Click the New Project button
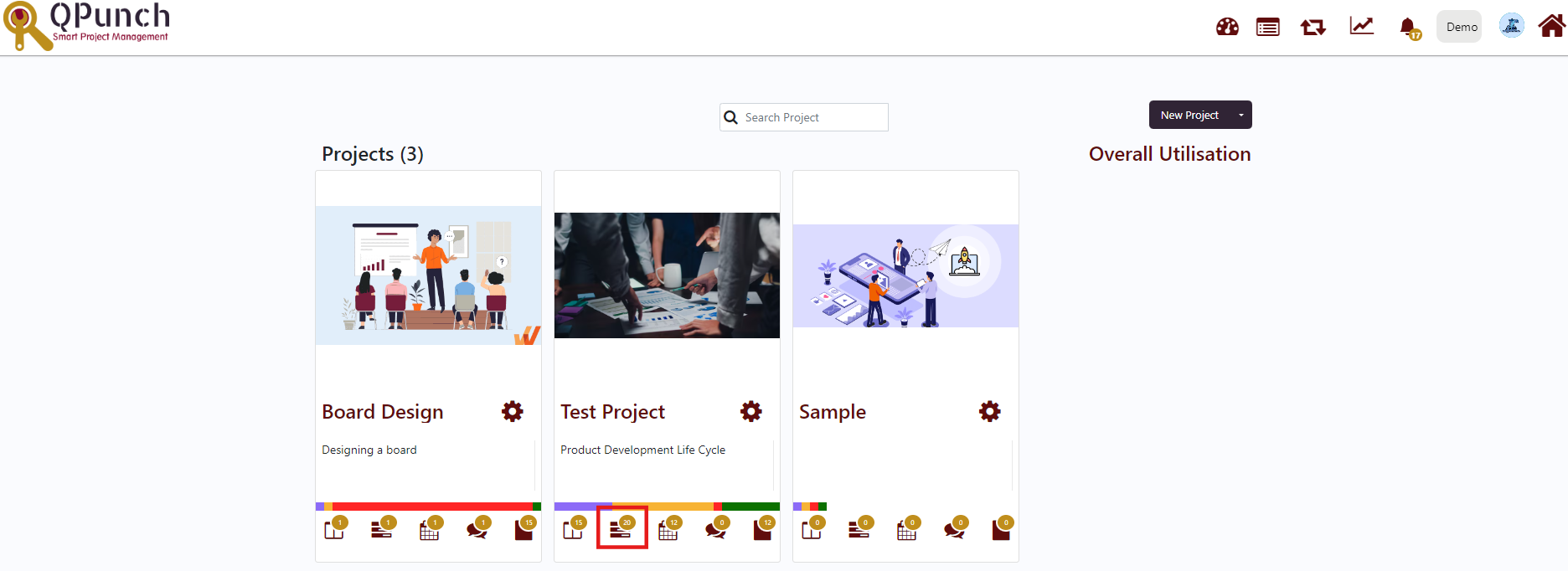Screen dimensions: 1568x571 [1189, 116]
